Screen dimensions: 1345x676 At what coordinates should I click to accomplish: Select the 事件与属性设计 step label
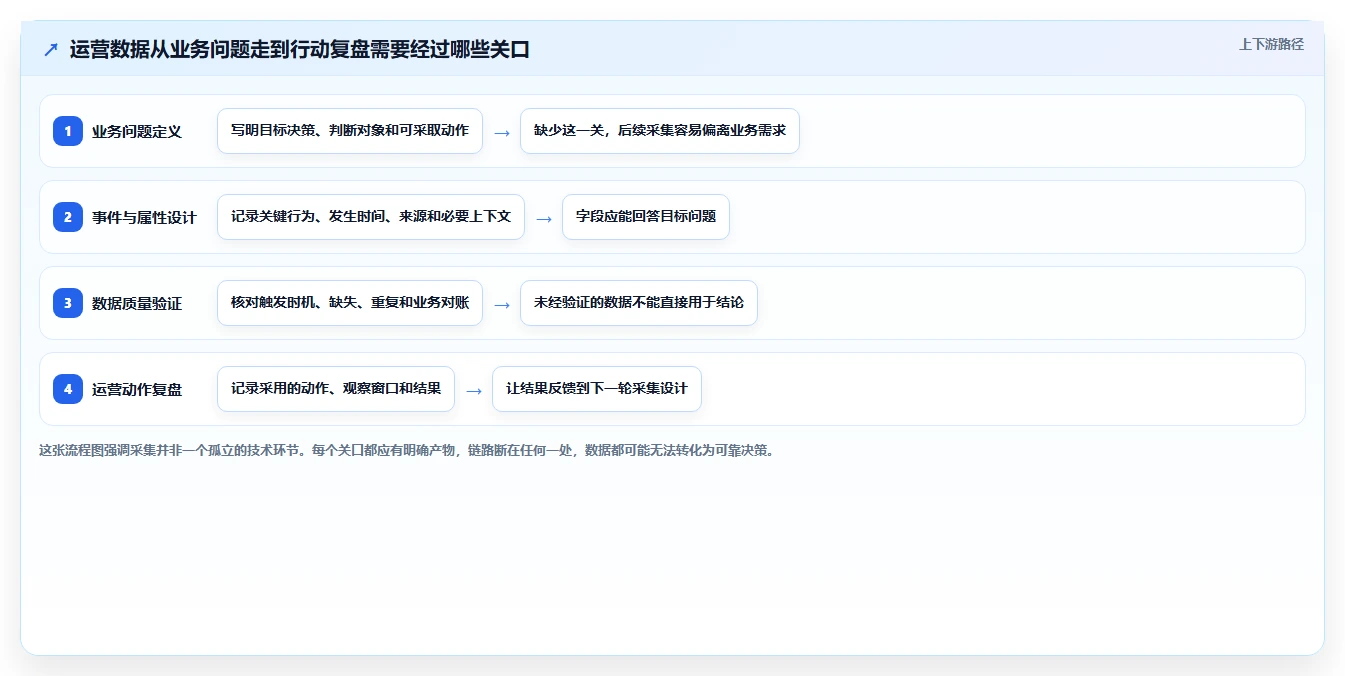[x=144, y=217]
